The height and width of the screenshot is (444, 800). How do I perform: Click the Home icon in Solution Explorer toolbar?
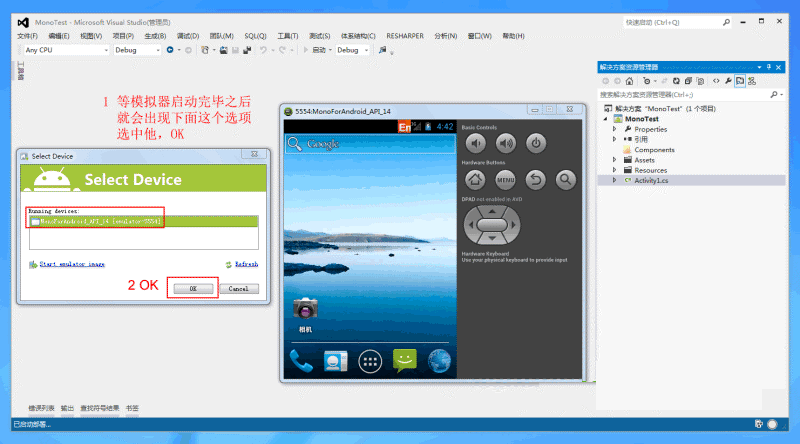click(x=630, y=81)
